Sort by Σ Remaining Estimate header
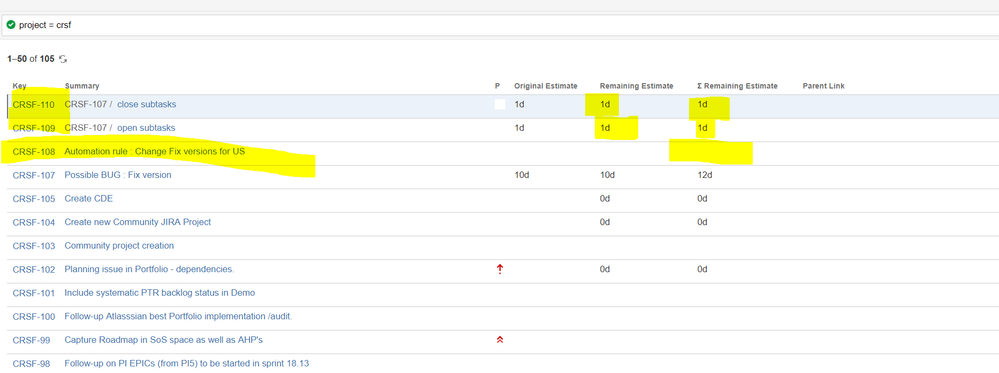Screen dimensions: 999x373 (737, 86)
